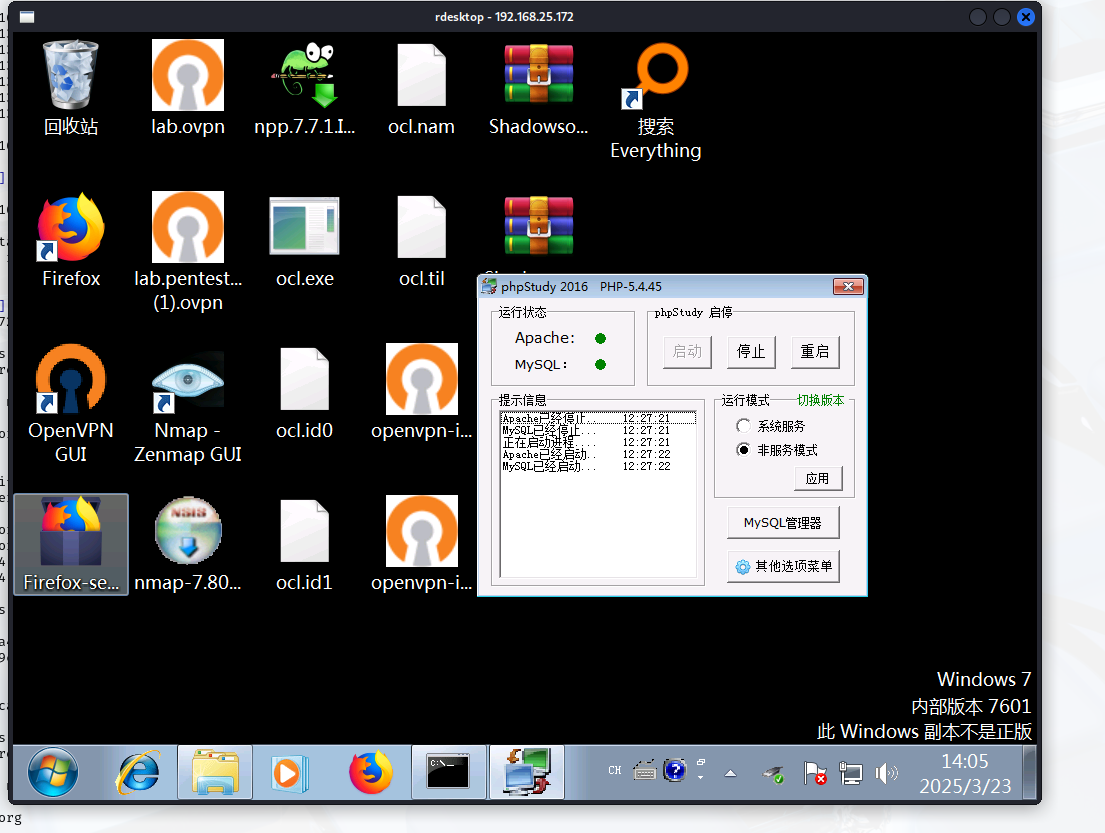Click the blue help icon in the tray
Image resolution: width=1105 pixels, height=833 pixels.
[x=674, y=770]
